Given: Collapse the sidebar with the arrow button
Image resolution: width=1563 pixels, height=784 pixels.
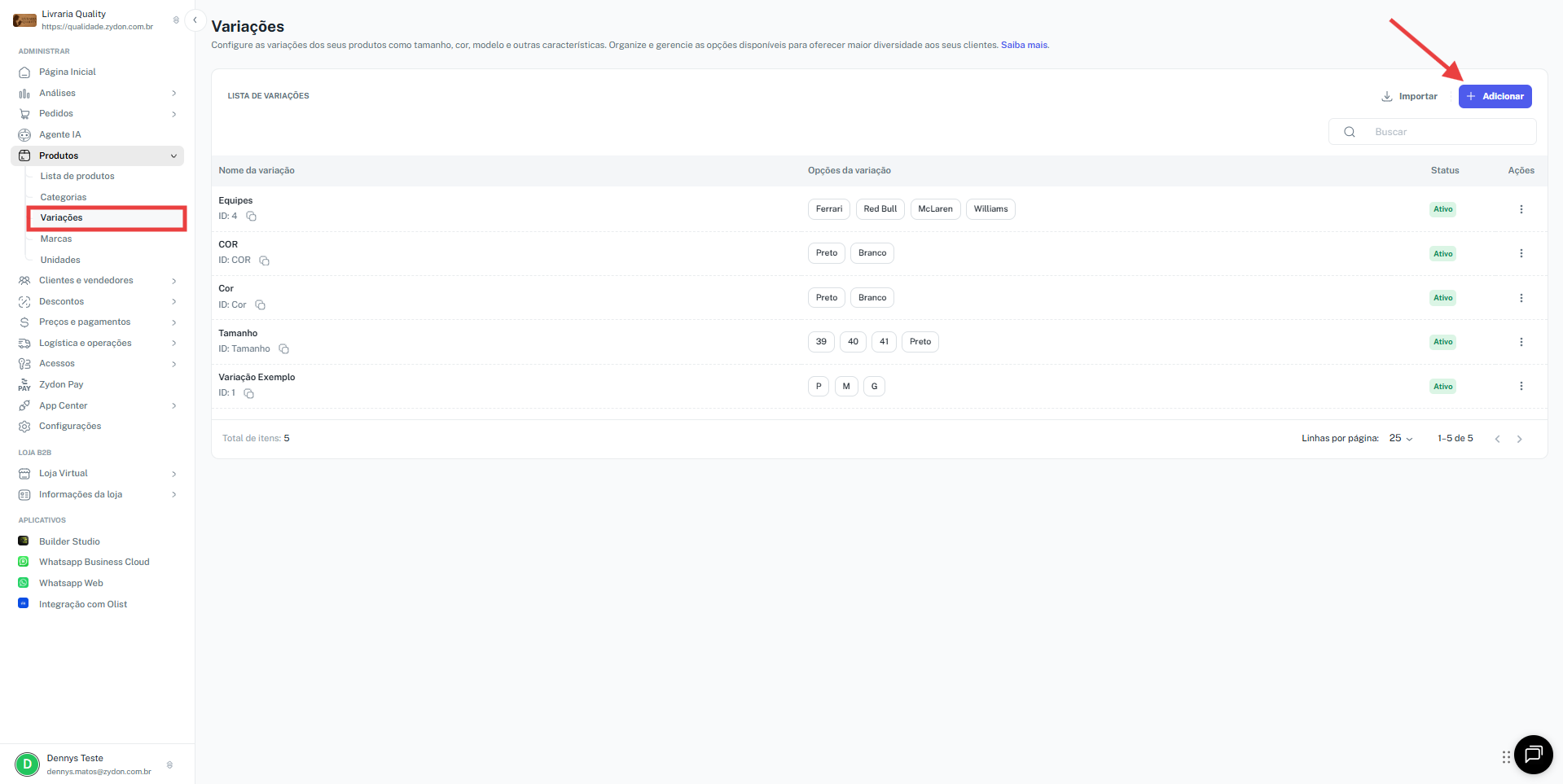Looking at the screenshot, I should coord(195,20).
